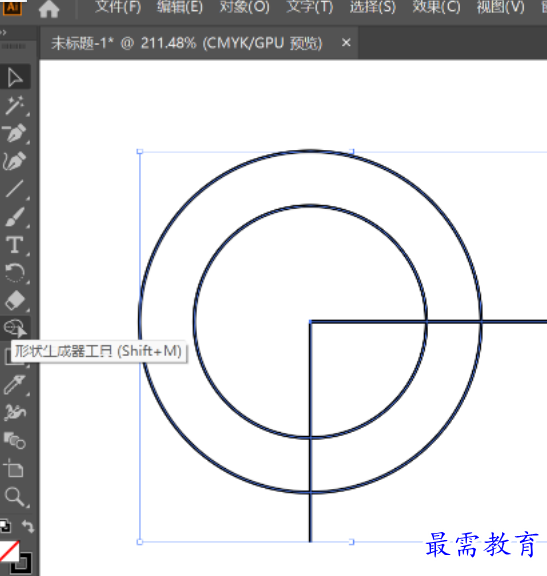The height and width of the screenshot is (576, 547).
Task: Click the toolbar drag grip handle
Action: (14, 46)
